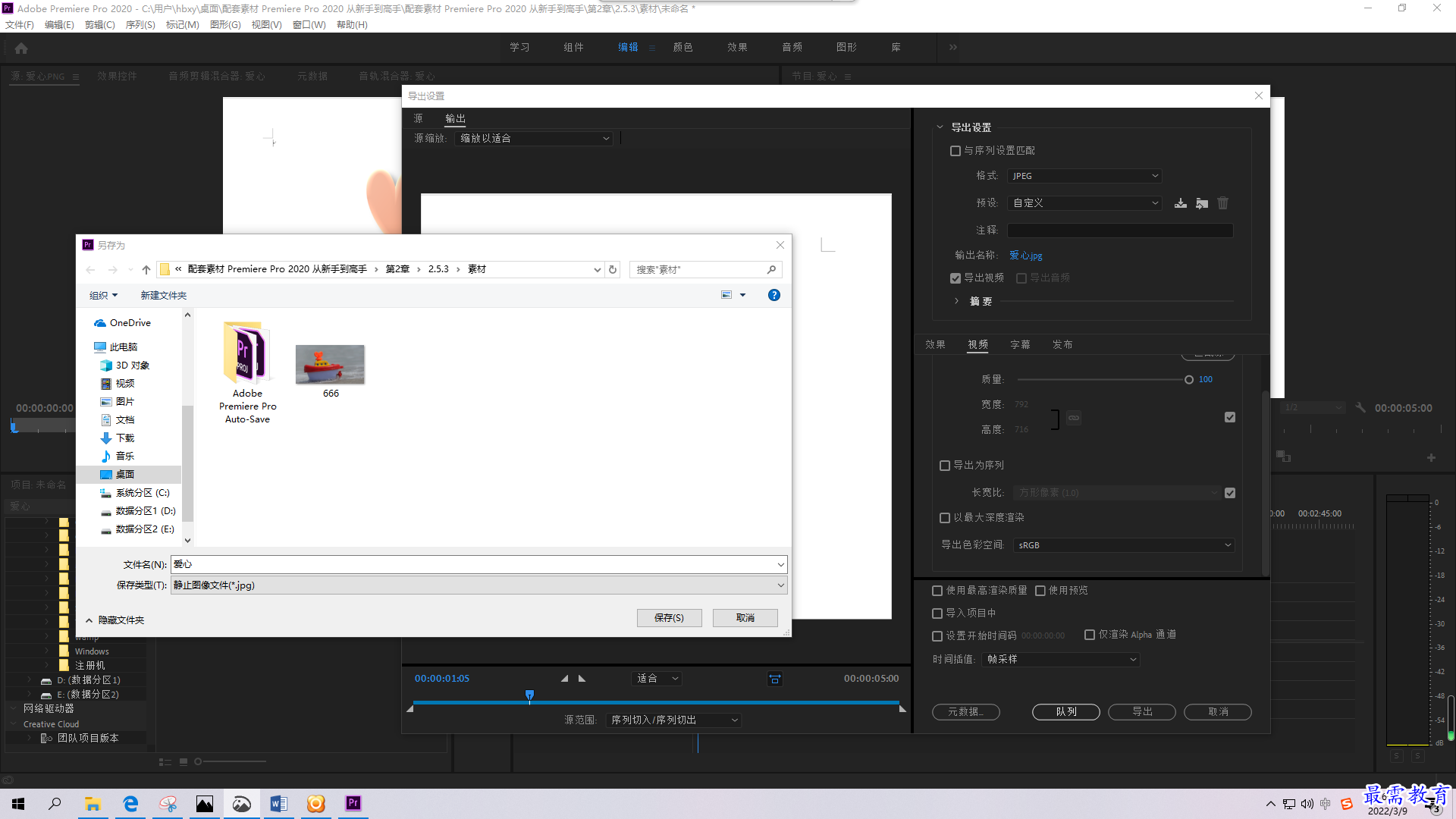Screen dimensions: 1456x819
Task: Open the preset dropdown
Action: coord(1084,203)
